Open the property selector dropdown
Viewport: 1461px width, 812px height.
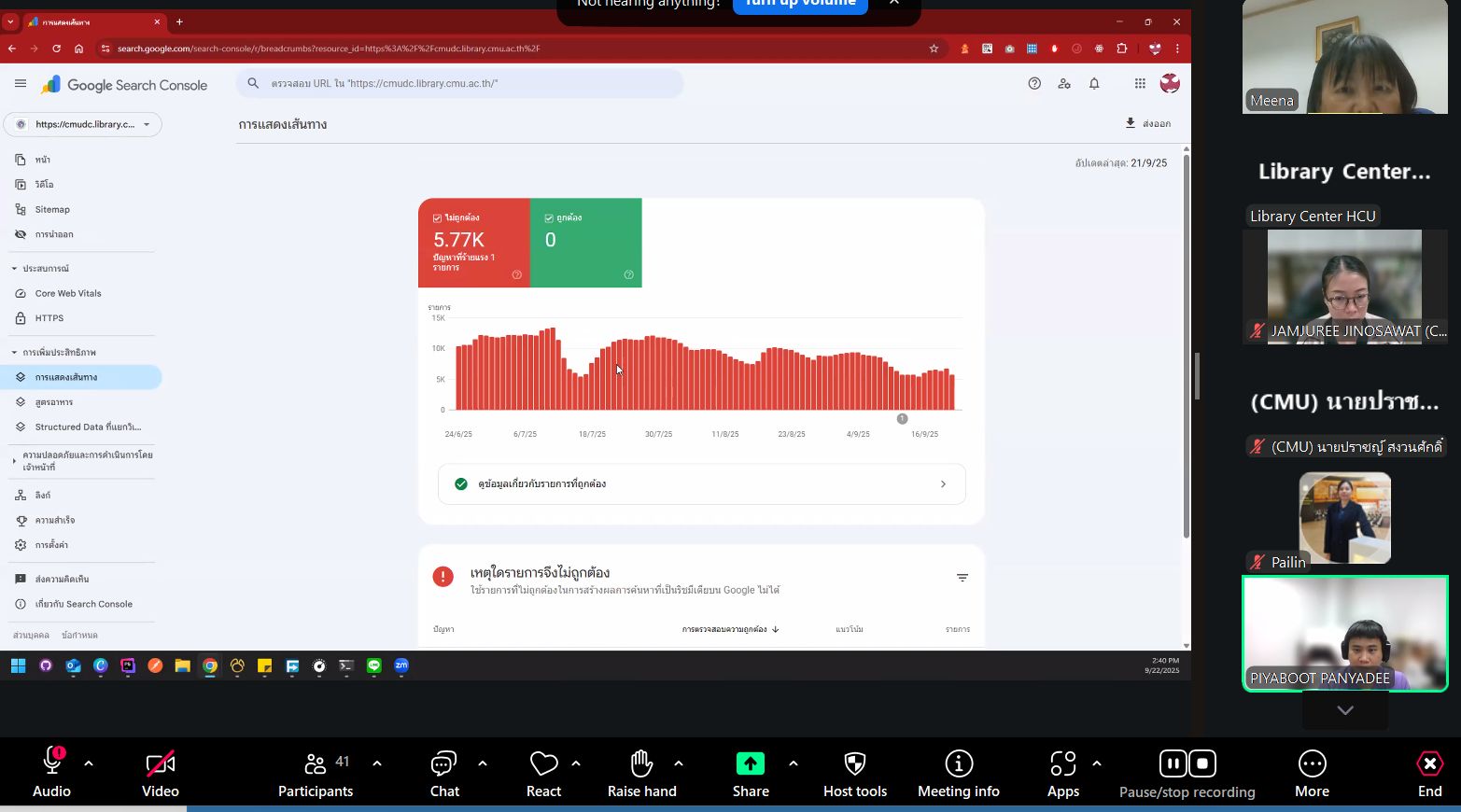83,124
